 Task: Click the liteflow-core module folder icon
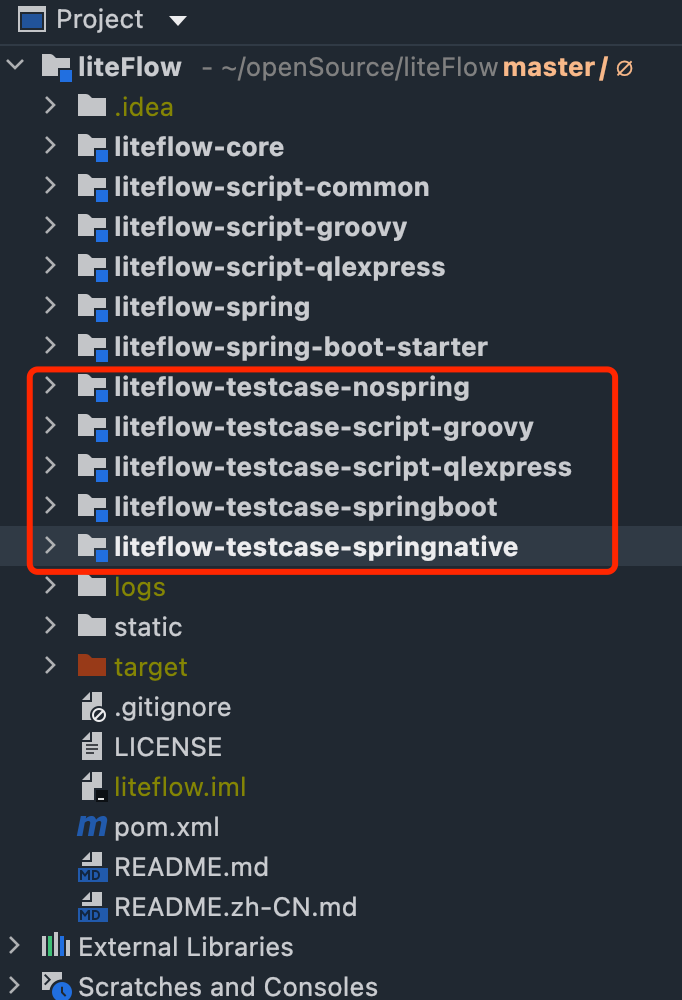click(92, 147)
